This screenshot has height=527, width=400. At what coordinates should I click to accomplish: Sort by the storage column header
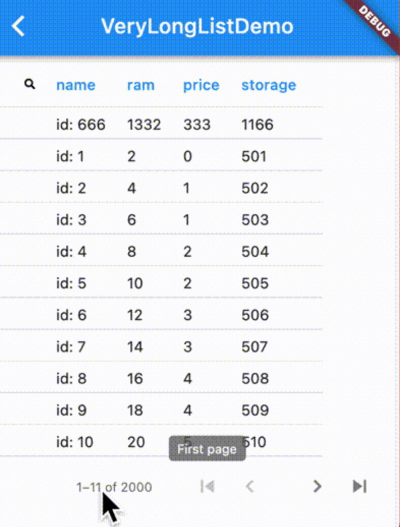[269, 86]
